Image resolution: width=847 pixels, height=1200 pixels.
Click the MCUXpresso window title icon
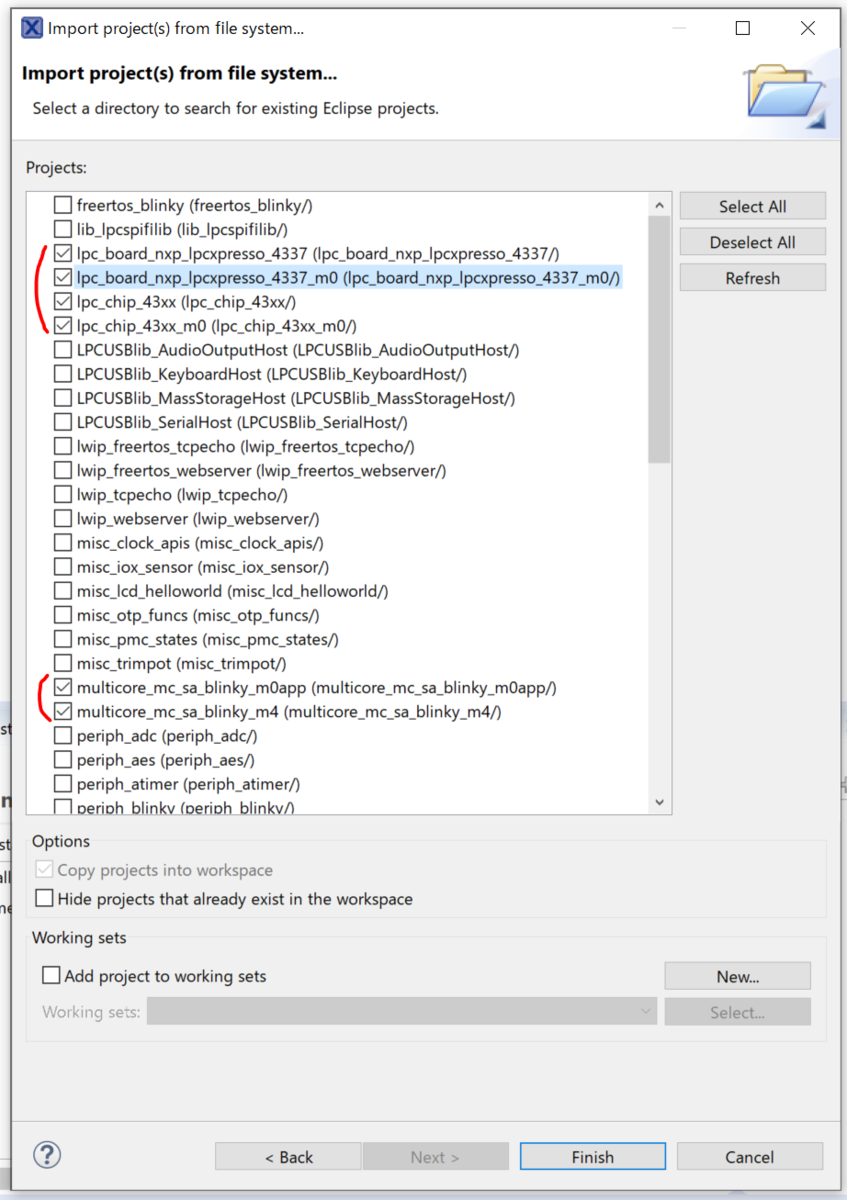(x=32, y=29)
